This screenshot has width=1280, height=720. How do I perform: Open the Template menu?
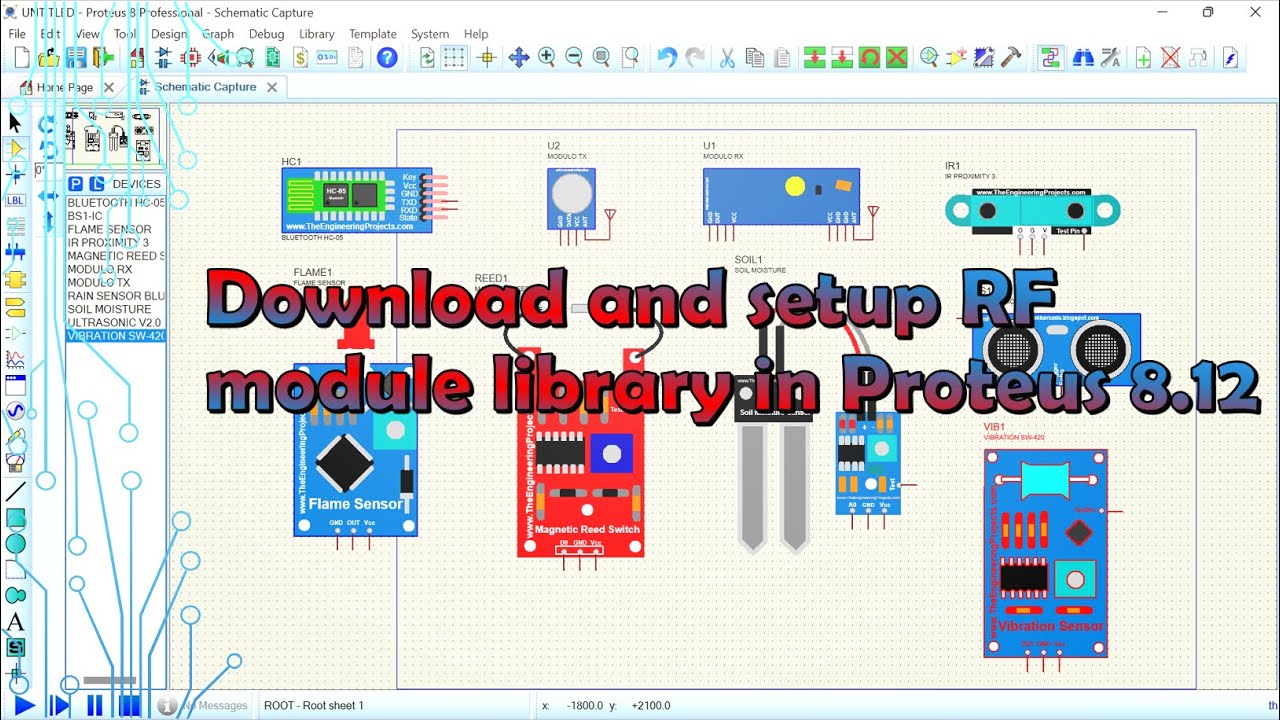373,34
